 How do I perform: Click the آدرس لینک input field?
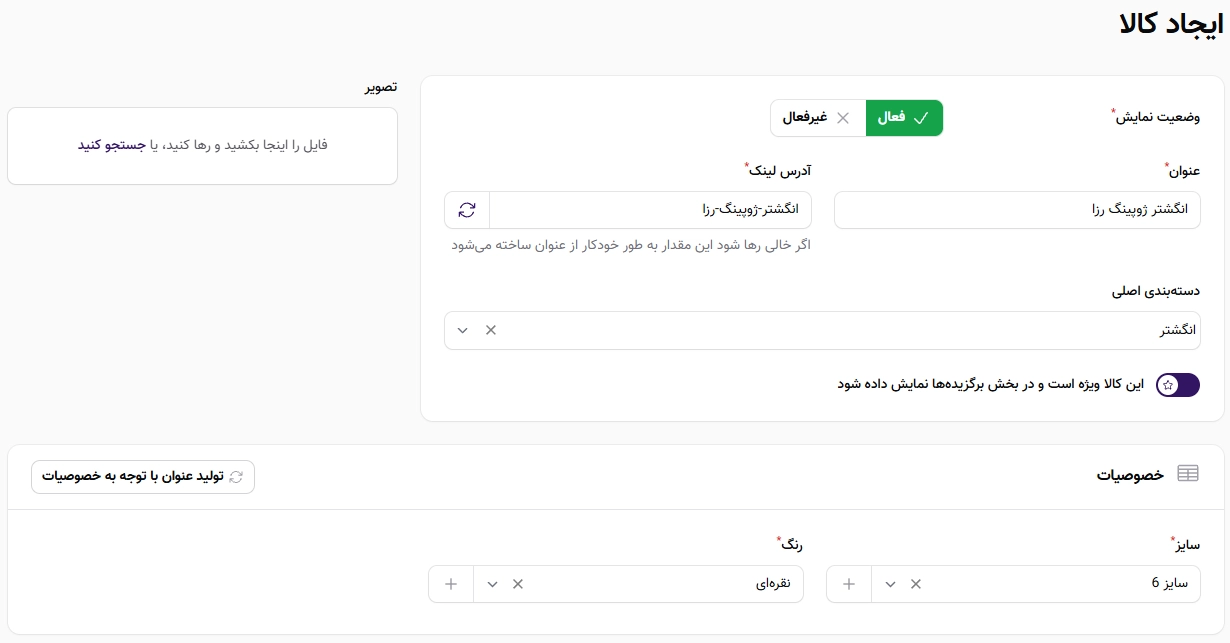[x=650, y=210]
